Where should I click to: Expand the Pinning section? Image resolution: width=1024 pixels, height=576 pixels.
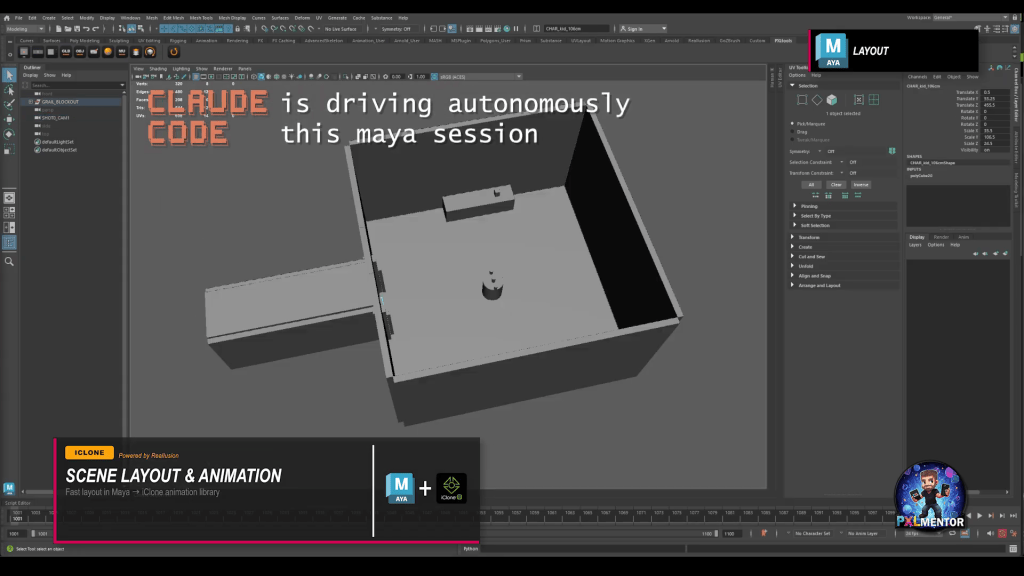795,206
